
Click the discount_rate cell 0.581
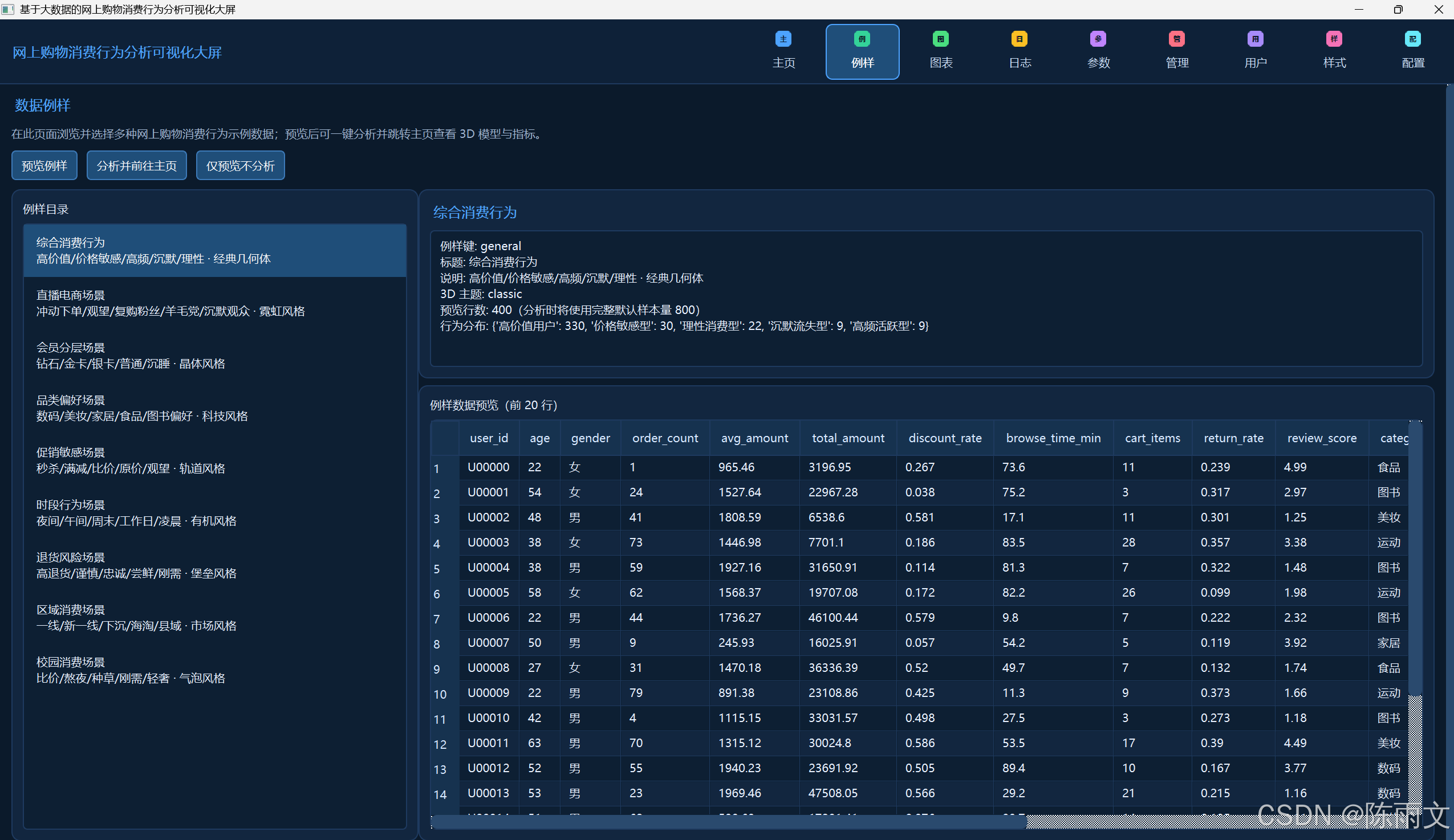945,517
